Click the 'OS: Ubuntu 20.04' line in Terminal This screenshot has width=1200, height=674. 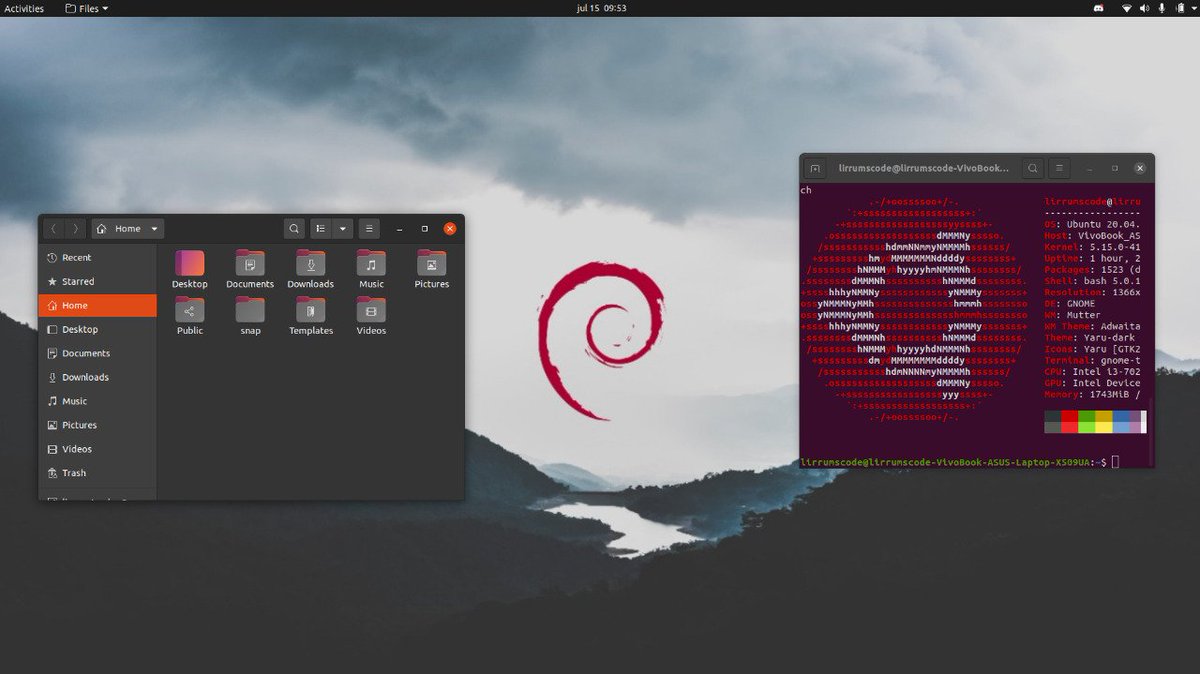point(1093,225)
